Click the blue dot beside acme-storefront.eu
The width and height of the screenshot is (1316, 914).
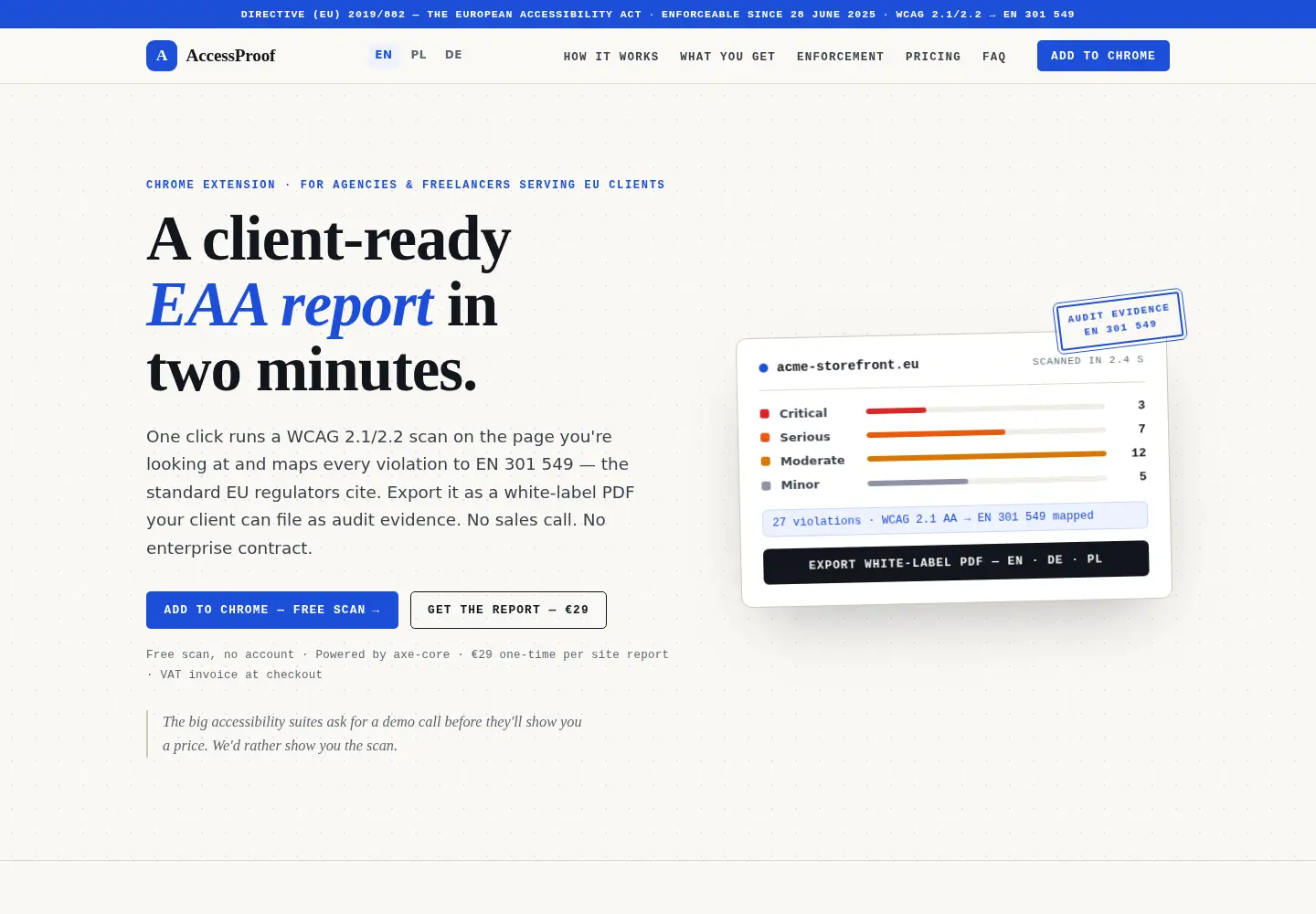763,367
